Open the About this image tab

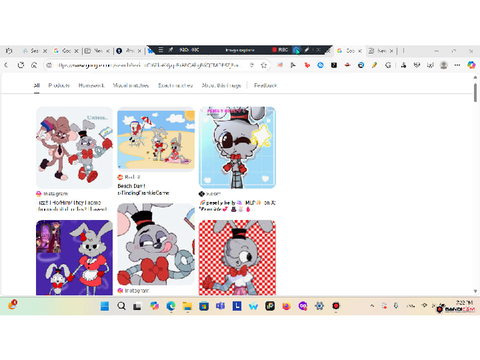click(221, 85)
